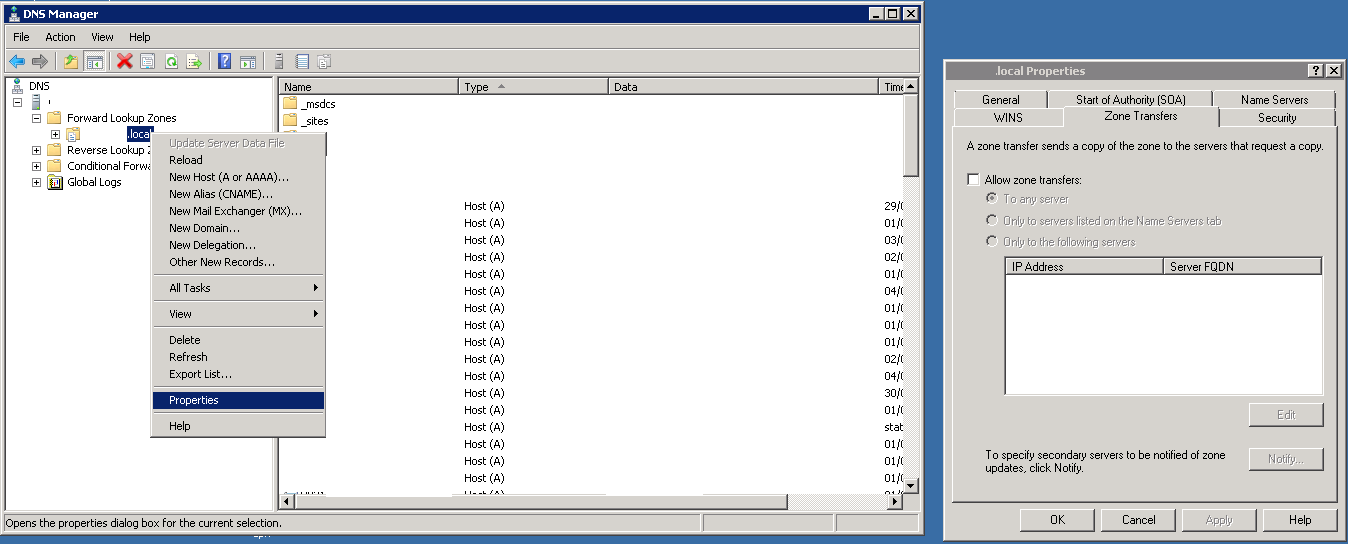The height and width of the screenshot is (544, 1348).
Task: Choose 'Only to the following servers' radio
Action: [x=992, y=241]
